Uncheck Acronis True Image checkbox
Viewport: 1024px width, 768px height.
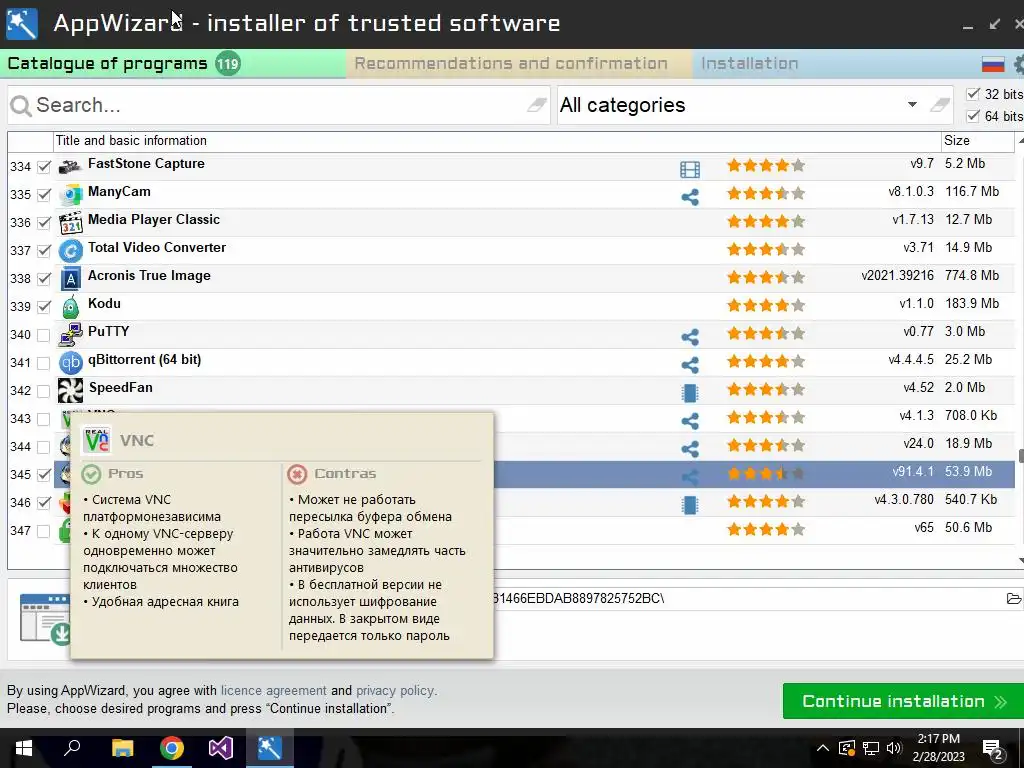(x=44, y=280)
